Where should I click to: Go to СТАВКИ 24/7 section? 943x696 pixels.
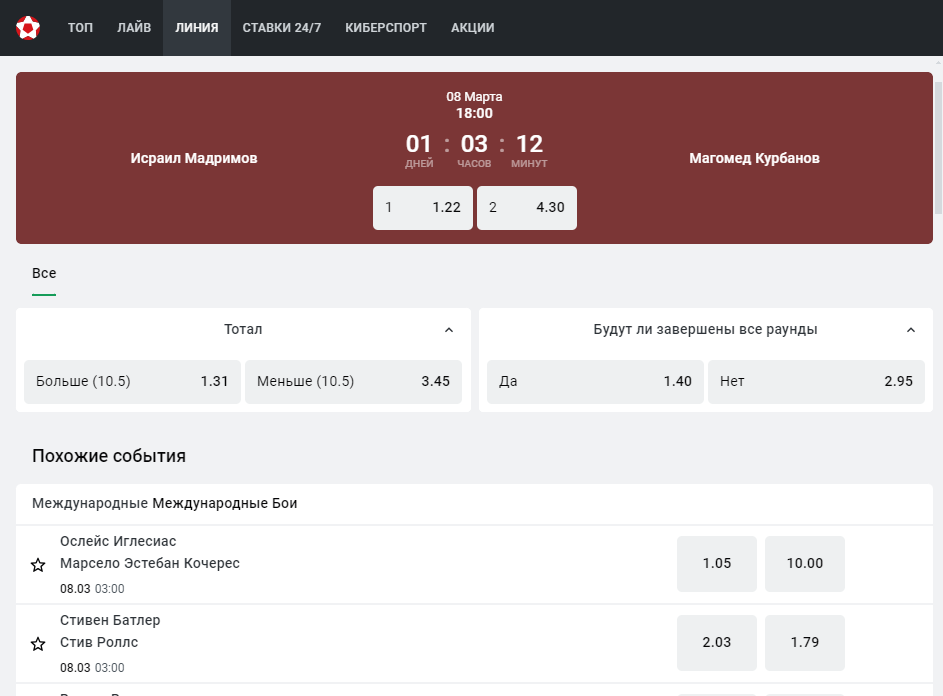click(x=281, y=28)
